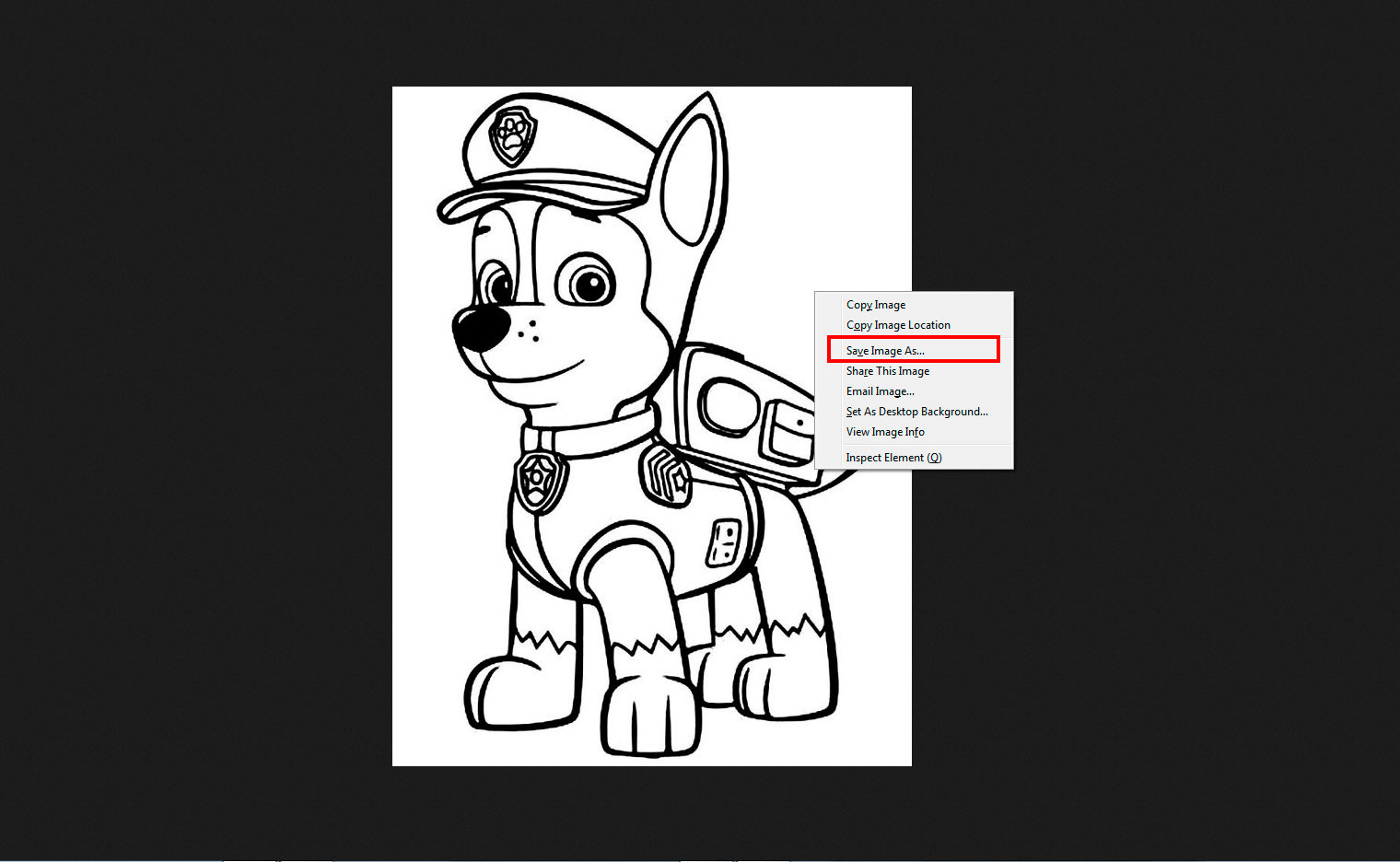Select Copy Image Location menu entry
The width and height of the screenshot is (1400, 862).
pyautogui.click(x=914, y=325)
